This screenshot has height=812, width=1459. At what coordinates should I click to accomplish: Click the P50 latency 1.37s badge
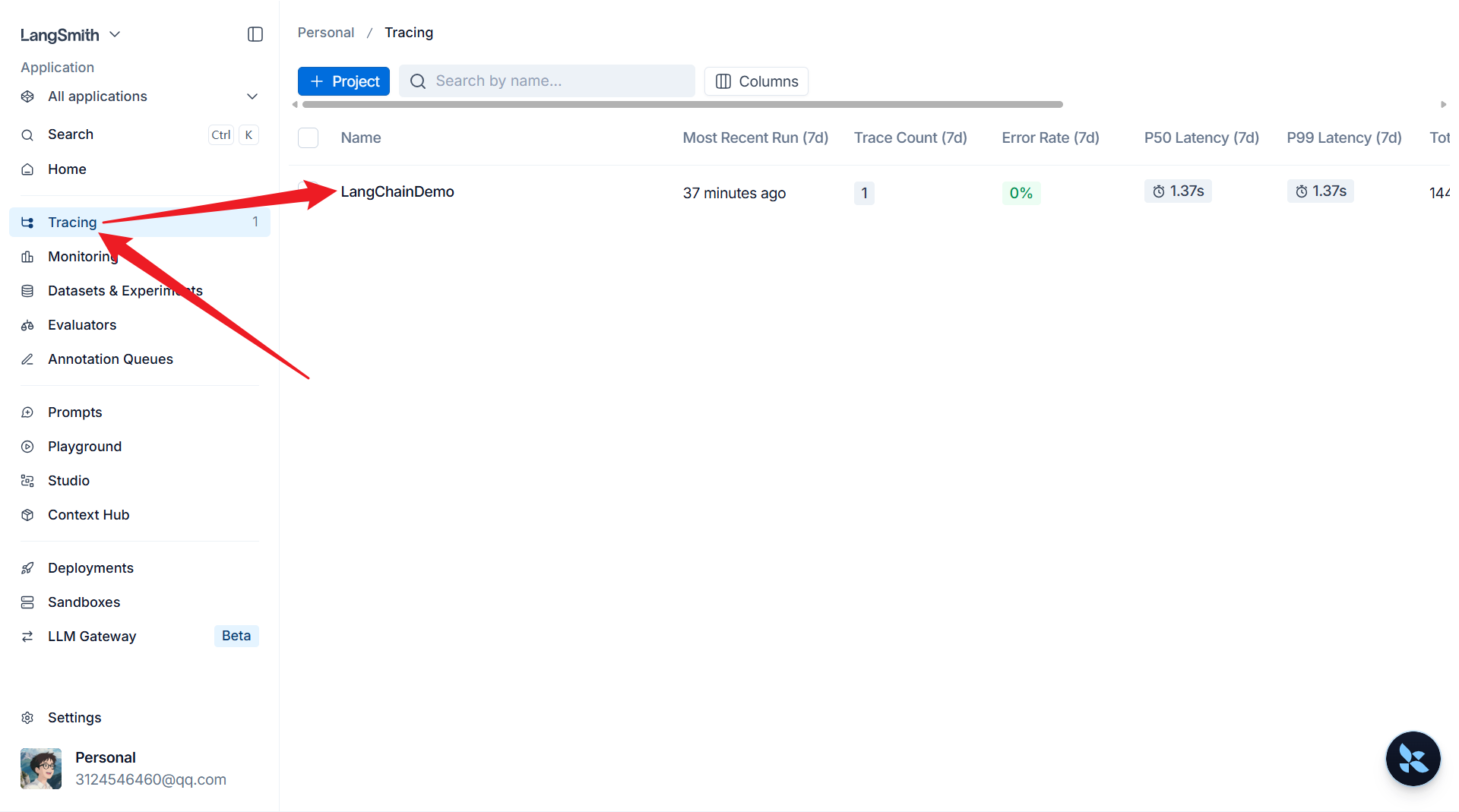pyautogui.click(x=1178, y=191)
